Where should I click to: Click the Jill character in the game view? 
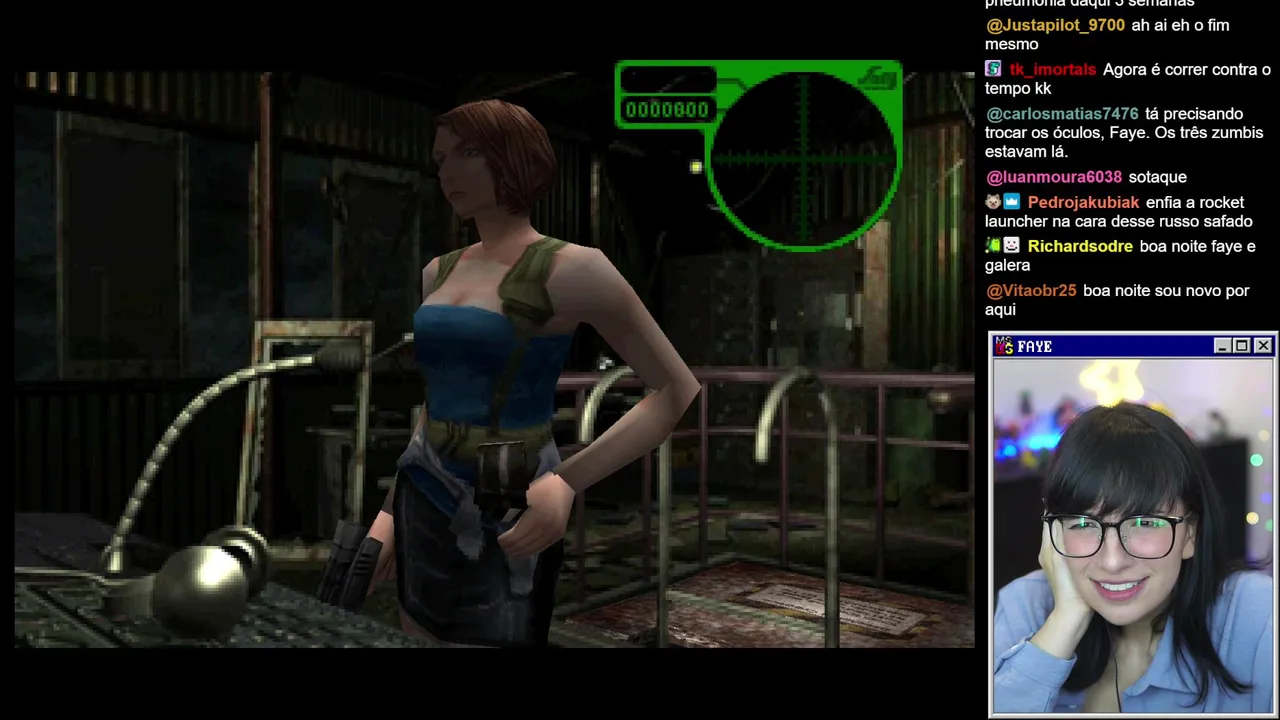(518, 370)
